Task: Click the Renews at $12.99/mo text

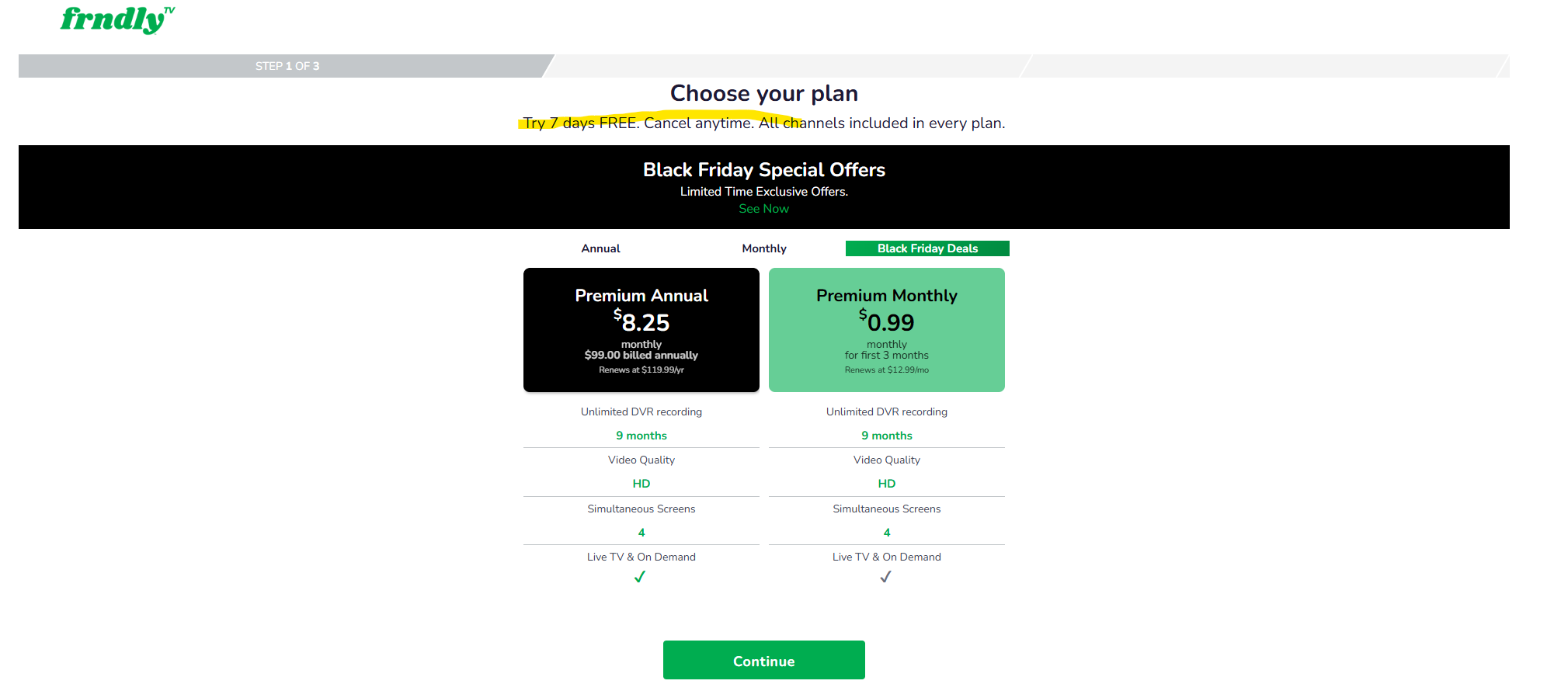Action: (886, 370)
